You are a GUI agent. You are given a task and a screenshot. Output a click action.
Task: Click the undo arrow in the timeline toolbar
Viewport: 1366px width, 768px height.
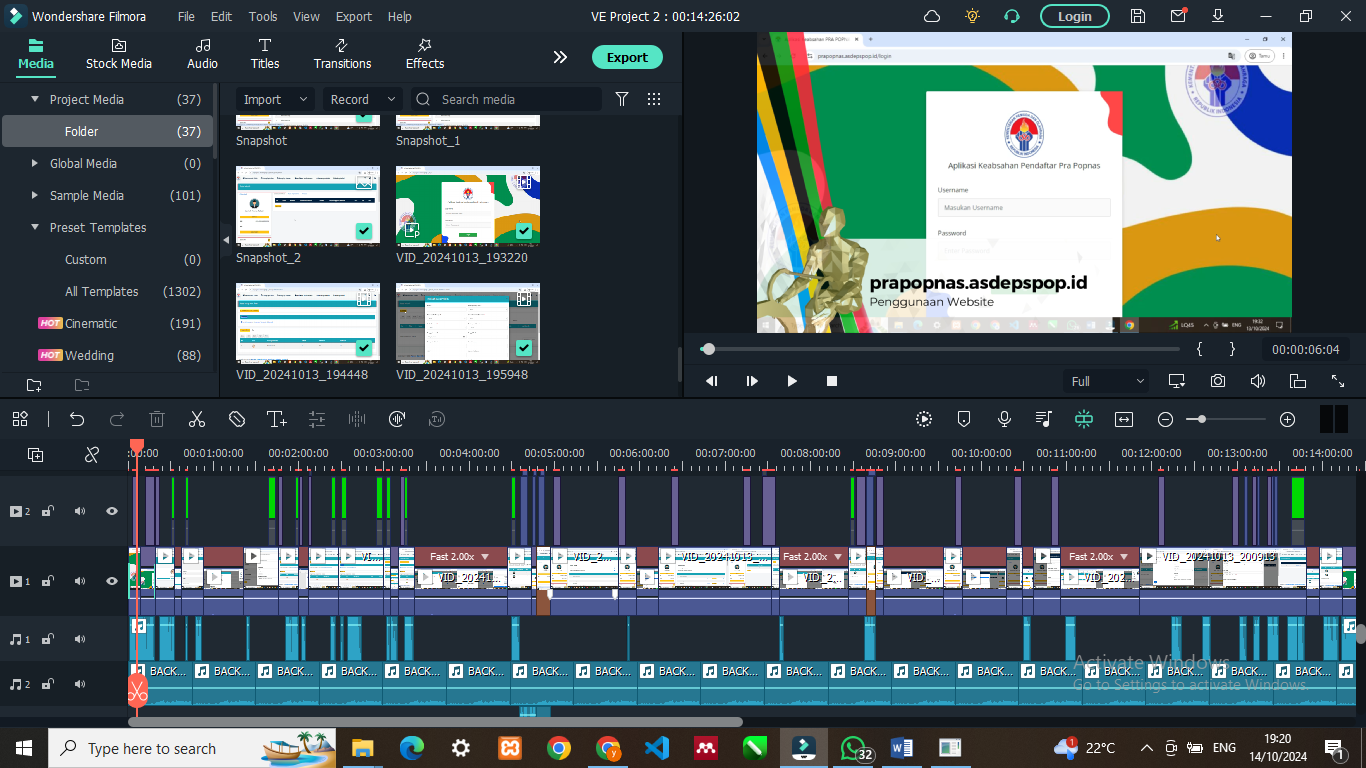pos(77,419)
